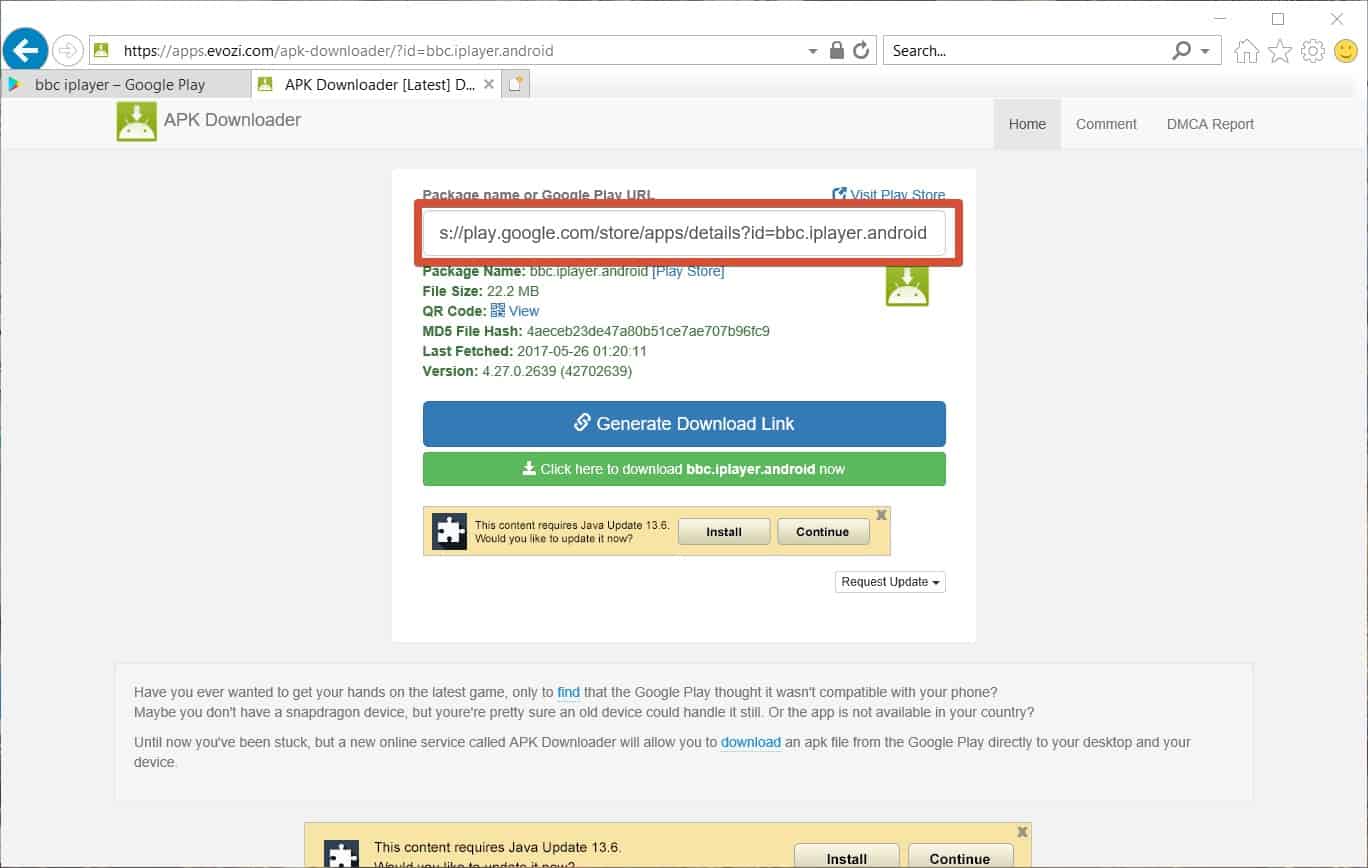This screenshot has height=868, width=1368.
Task: Click the View link for the QR code
Action: [x=524, y=311]
